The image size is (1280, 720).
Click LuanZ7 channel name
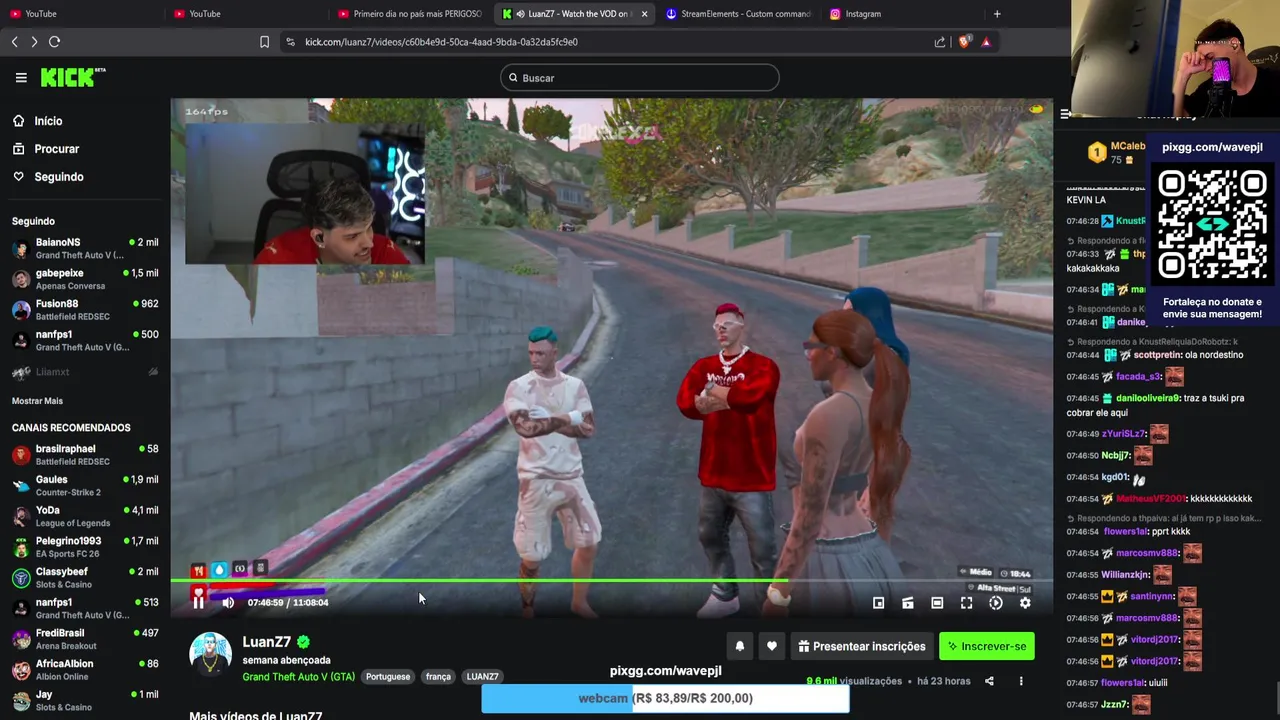click(266, 642)
